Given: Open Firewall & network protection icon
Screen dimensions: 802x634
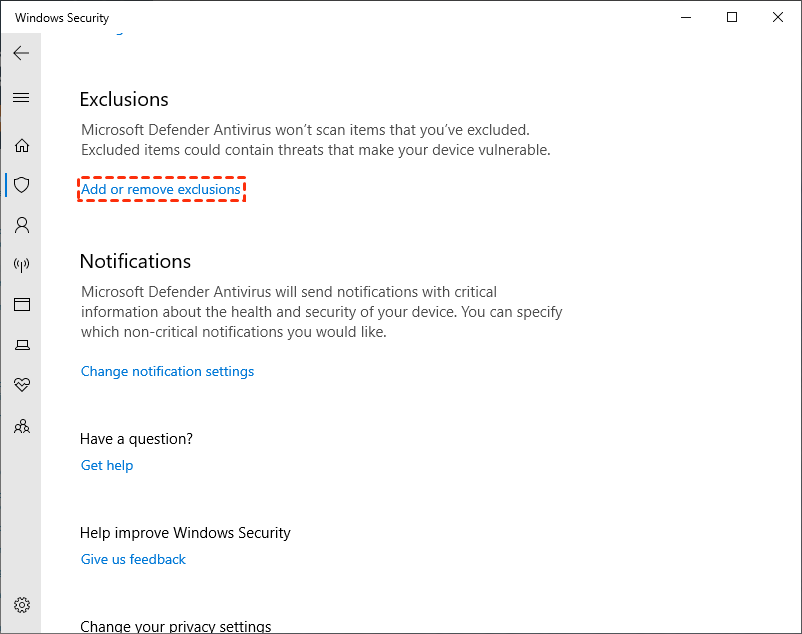Looking at the screenshot, I should [x=22, y=265].
